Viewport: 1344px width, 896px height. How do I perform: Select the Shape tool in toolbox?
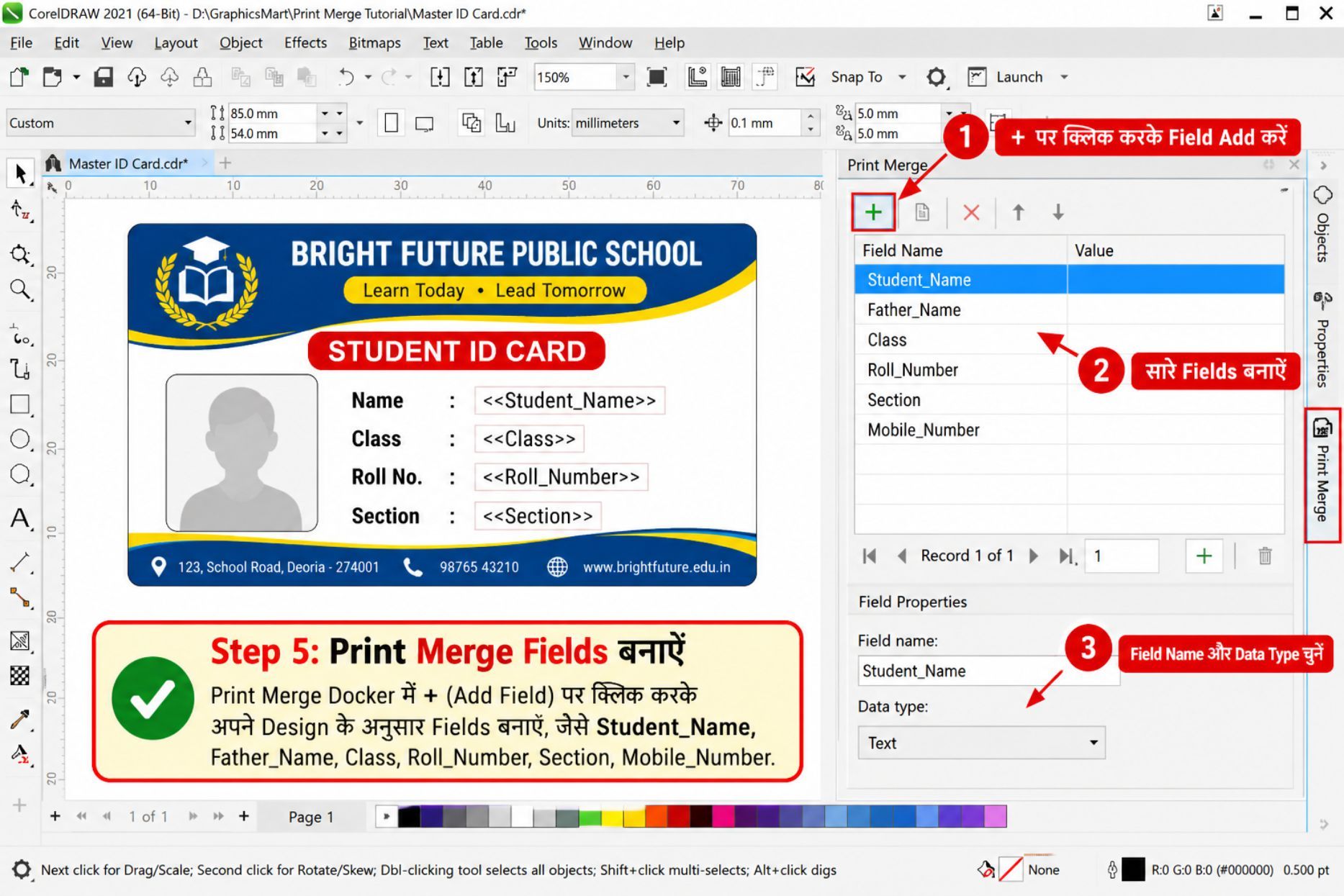[20, 210]
